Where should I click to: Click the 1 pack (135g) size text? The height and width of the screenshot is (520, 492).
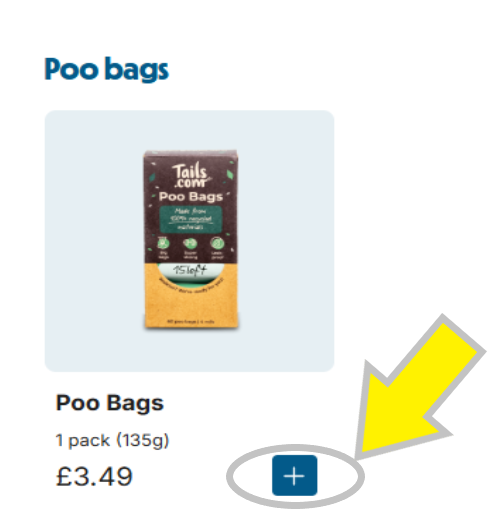click(112, 440)
